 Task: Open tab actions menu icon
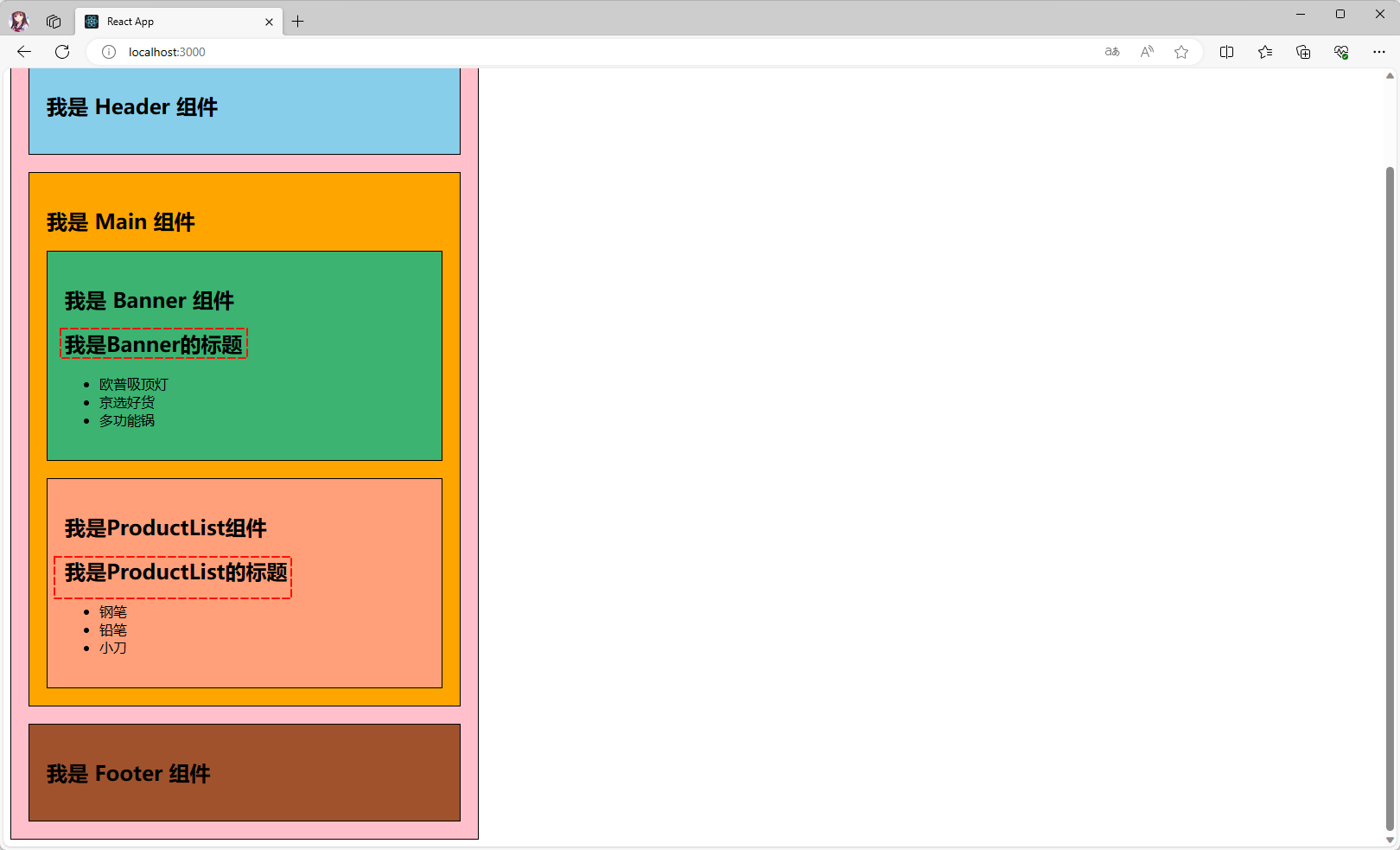pos(54,22)
